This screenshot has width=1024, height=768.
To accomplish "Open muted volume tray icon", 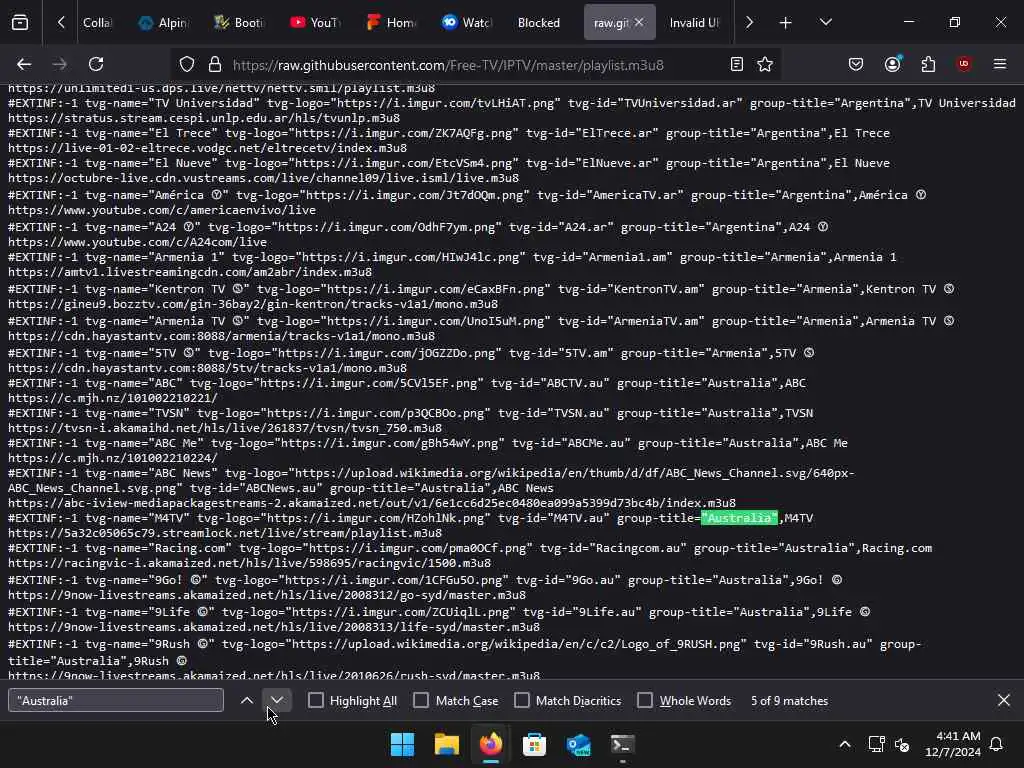I will [x=903, y=744].
